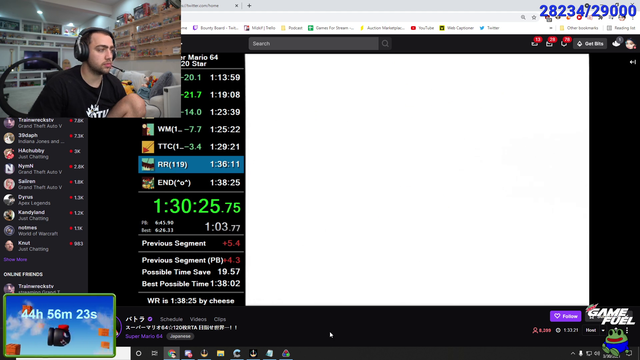640x360 pixels.
Task: Show hidden system tray icons chevron
Action: pyautogui.click(x=573, y=353)
